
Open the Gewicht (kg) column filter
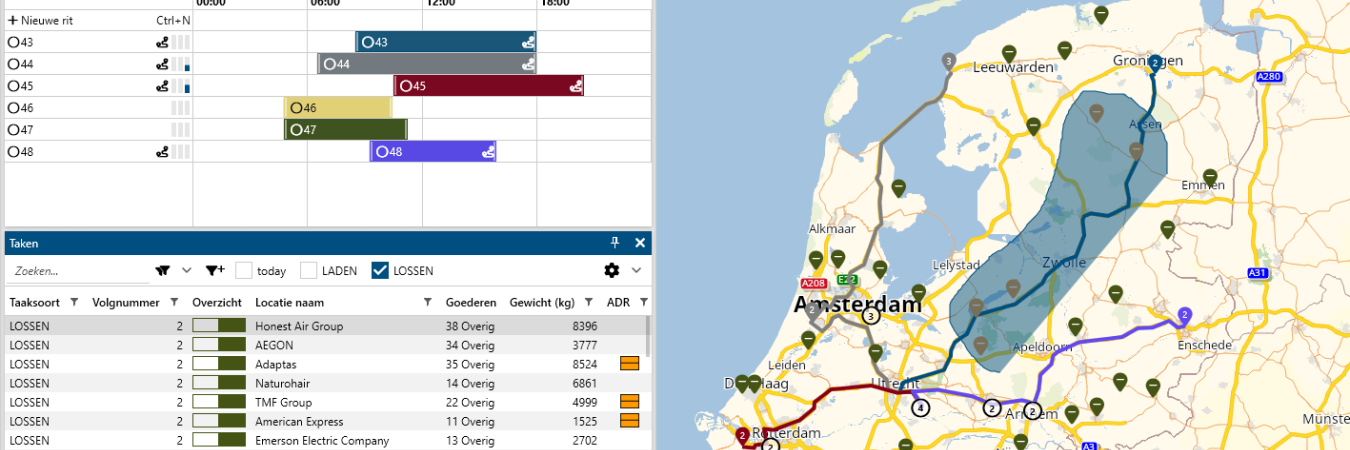pyautogui.click(x=589, y=302)
